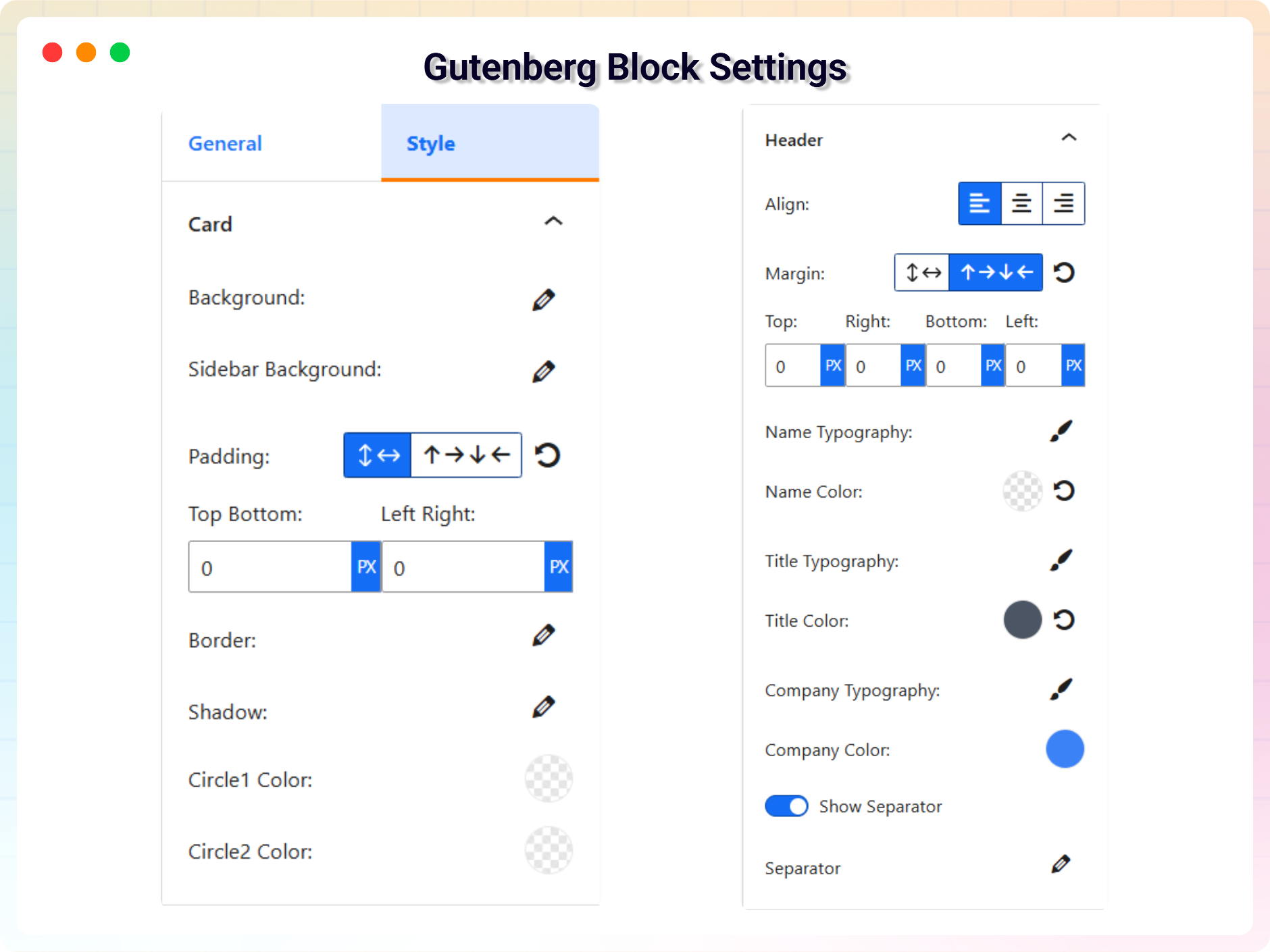1270x952 pixels.
Task: Switch Padding to individual sides mode
Action: point(466,455)
